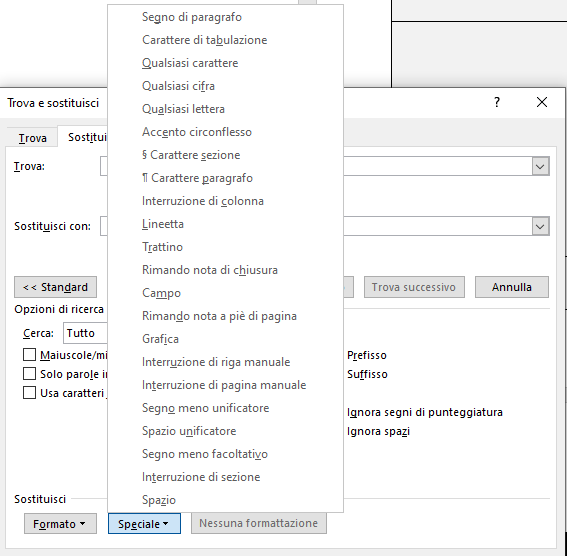This screenshot has height=556, width=567.
Task: Pick 'Campo' menu entry
Action: [x=225, y=293]
